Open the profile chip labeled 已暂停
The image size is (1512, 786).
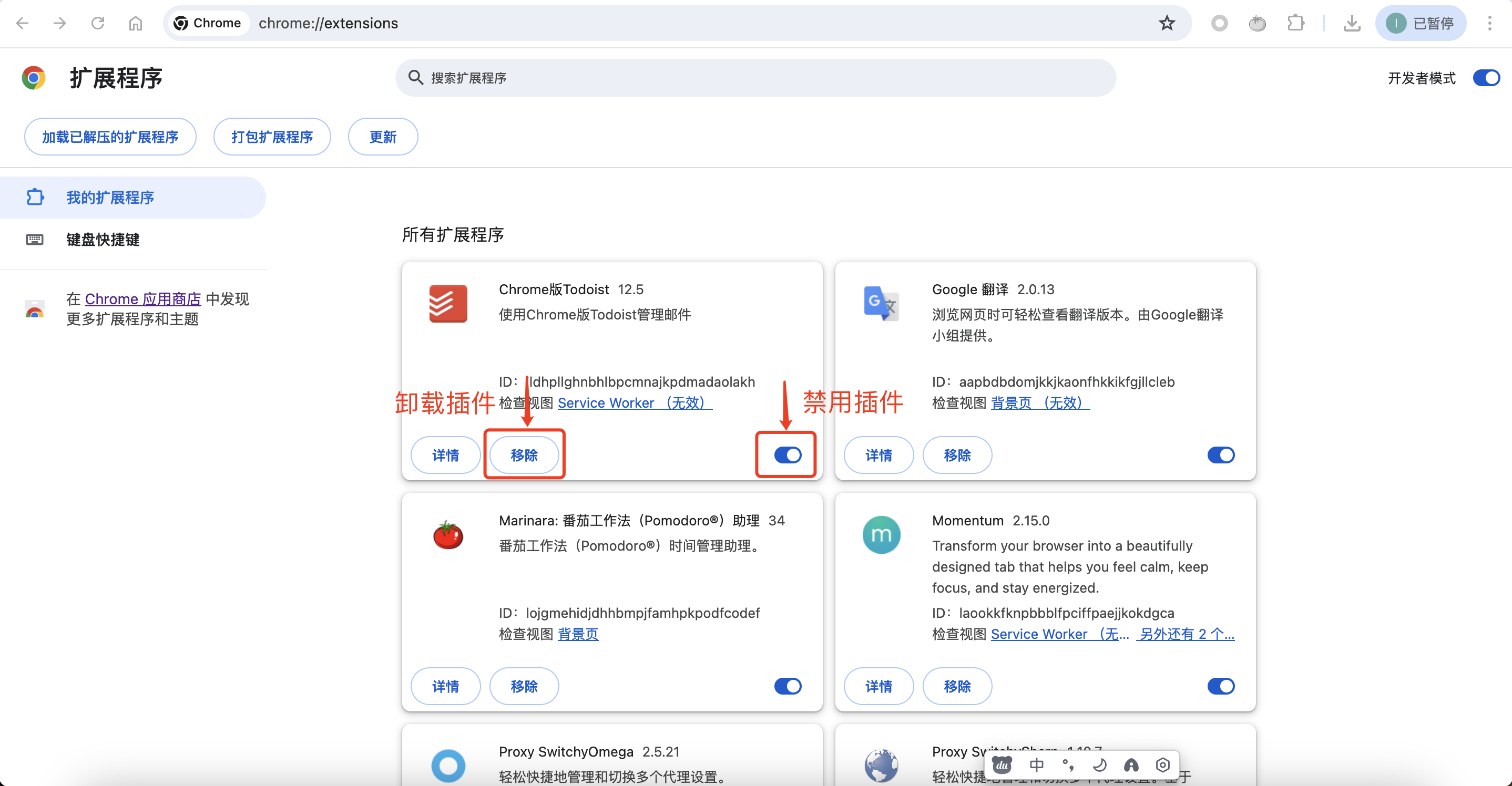point(1420,24)
